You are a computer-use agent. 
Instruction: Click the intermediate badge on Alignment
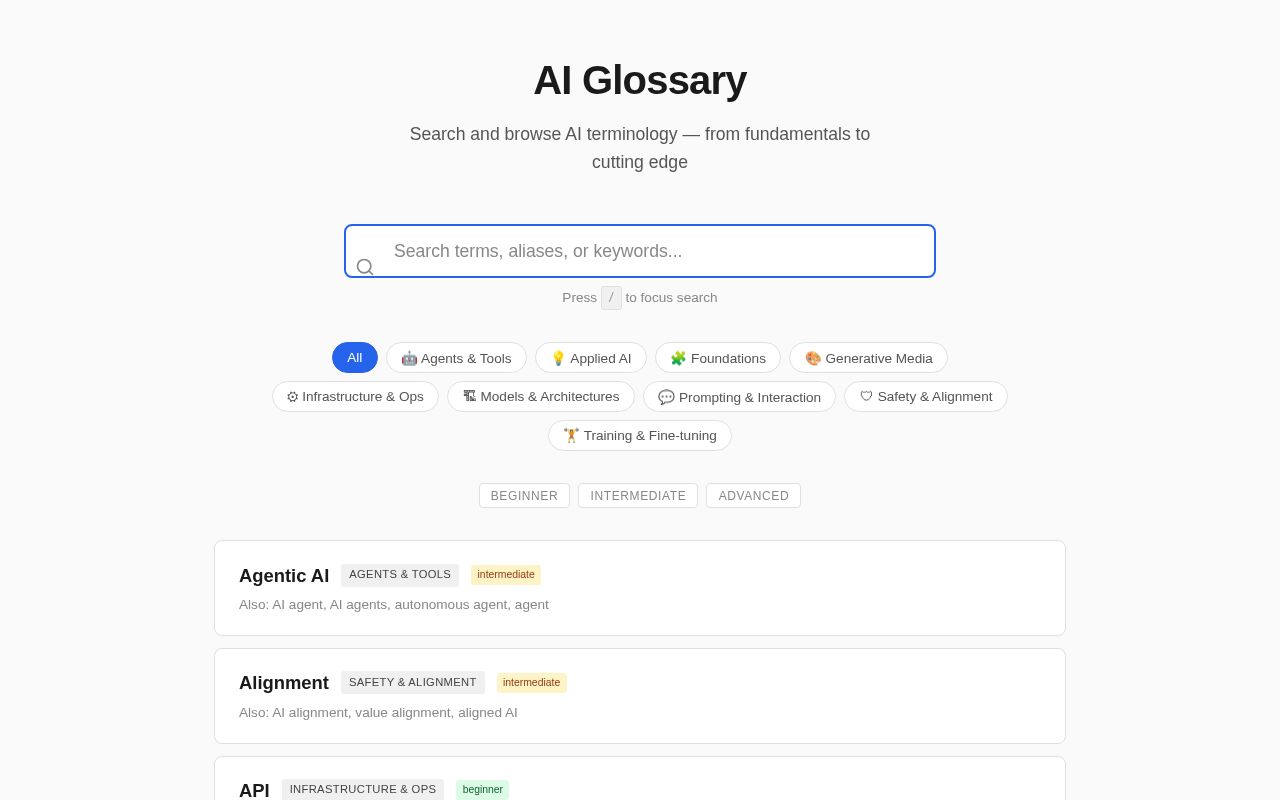[x=532, y=683]
